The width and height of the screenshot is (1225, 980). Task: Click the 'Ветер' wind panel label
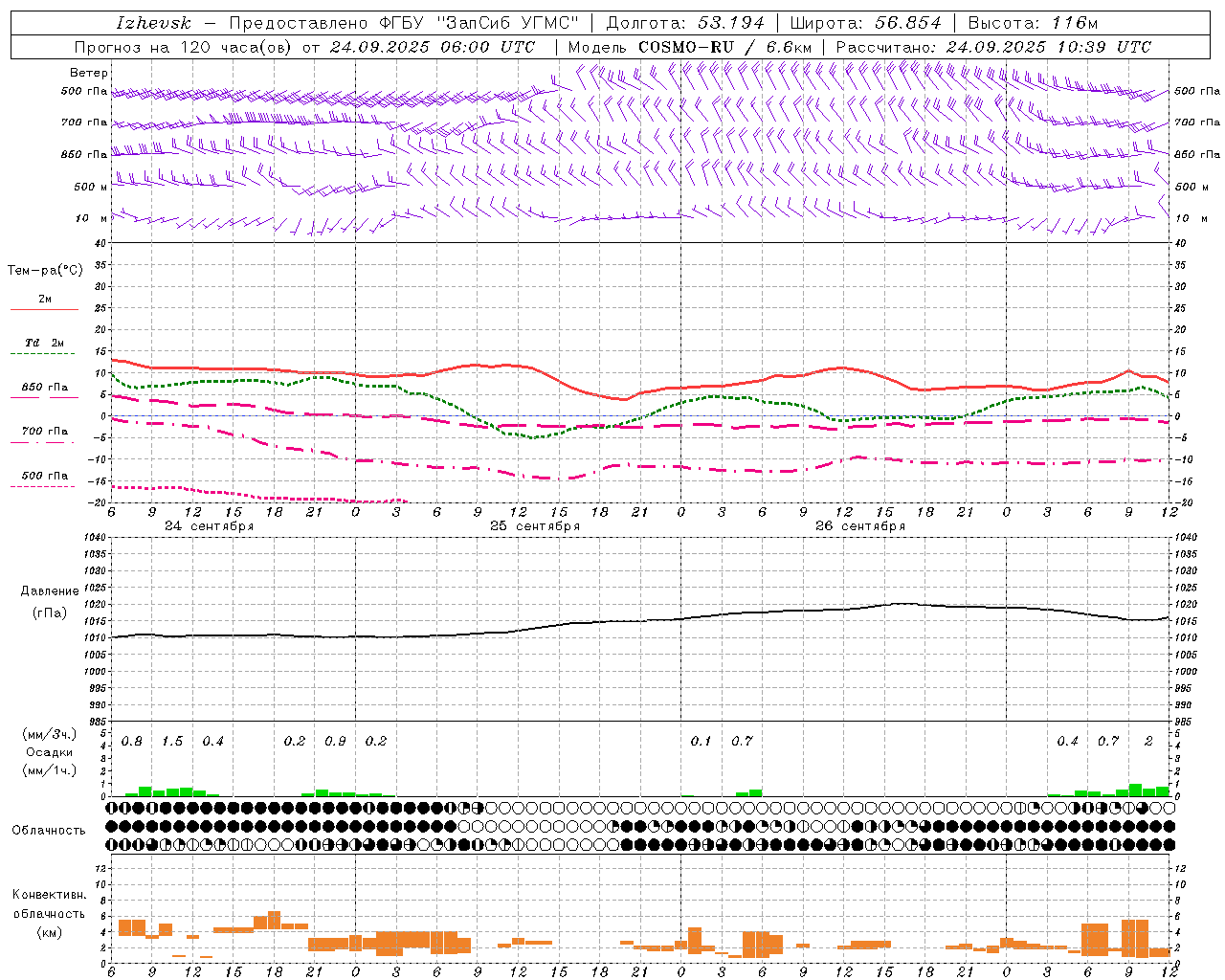(89, 73)
